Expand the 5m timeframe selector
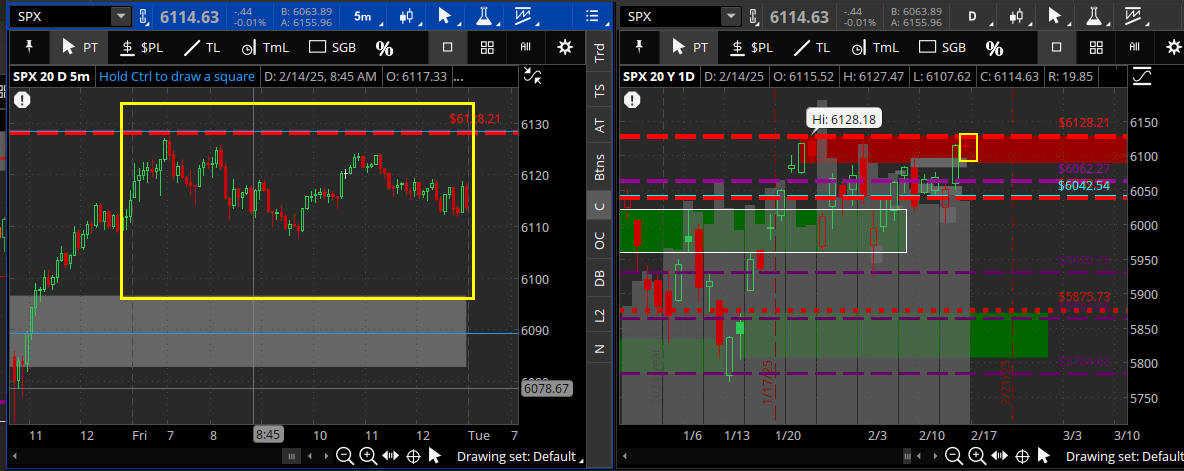This screenshot has width=1184, height=471. point(362,17)
